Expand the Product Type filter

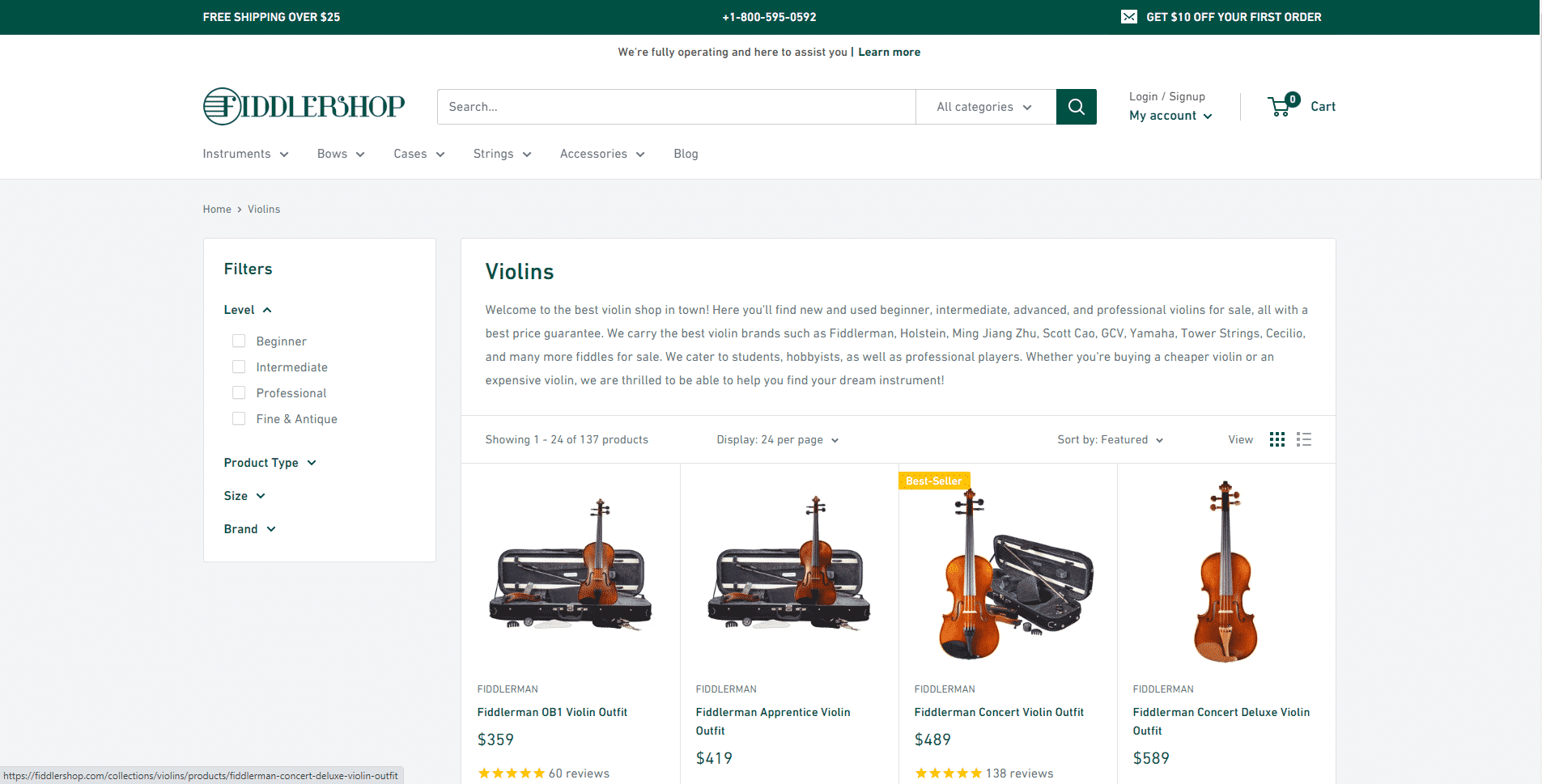tap(270, 463)
